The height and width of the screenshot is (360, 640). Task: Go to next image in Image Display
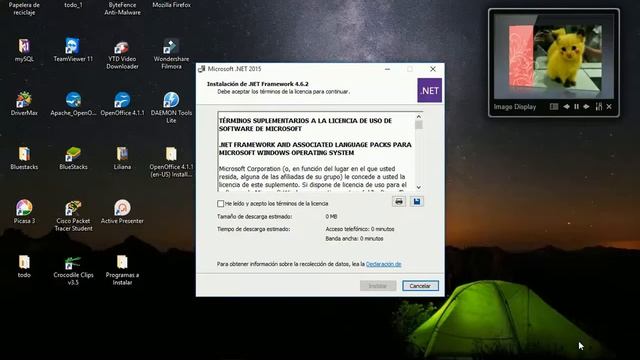[x=586, y=107]
